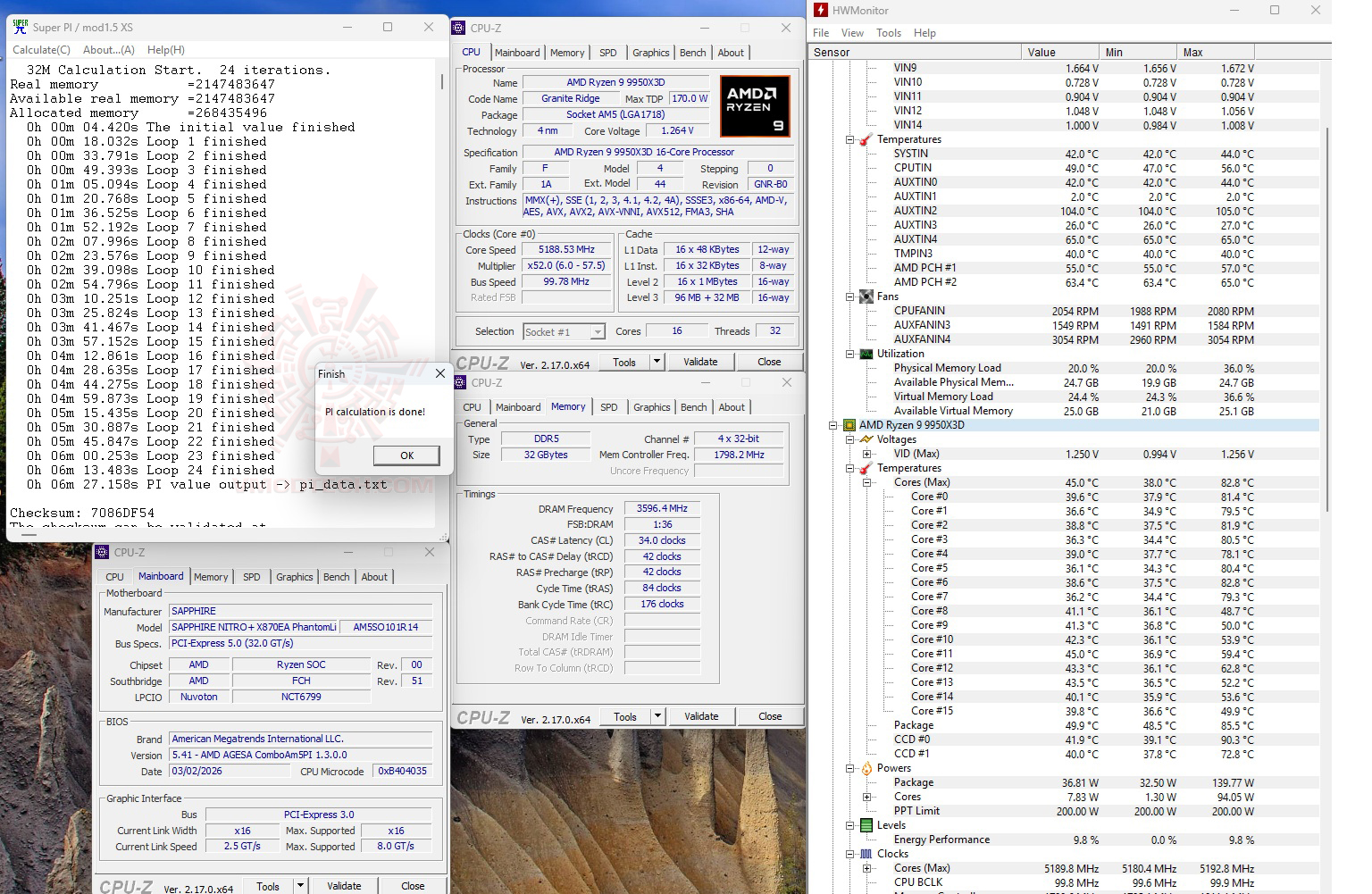Open the Calculate(C) menu in Super PI
This screenshot has width=1372, height=894.
tap(41, 50)
